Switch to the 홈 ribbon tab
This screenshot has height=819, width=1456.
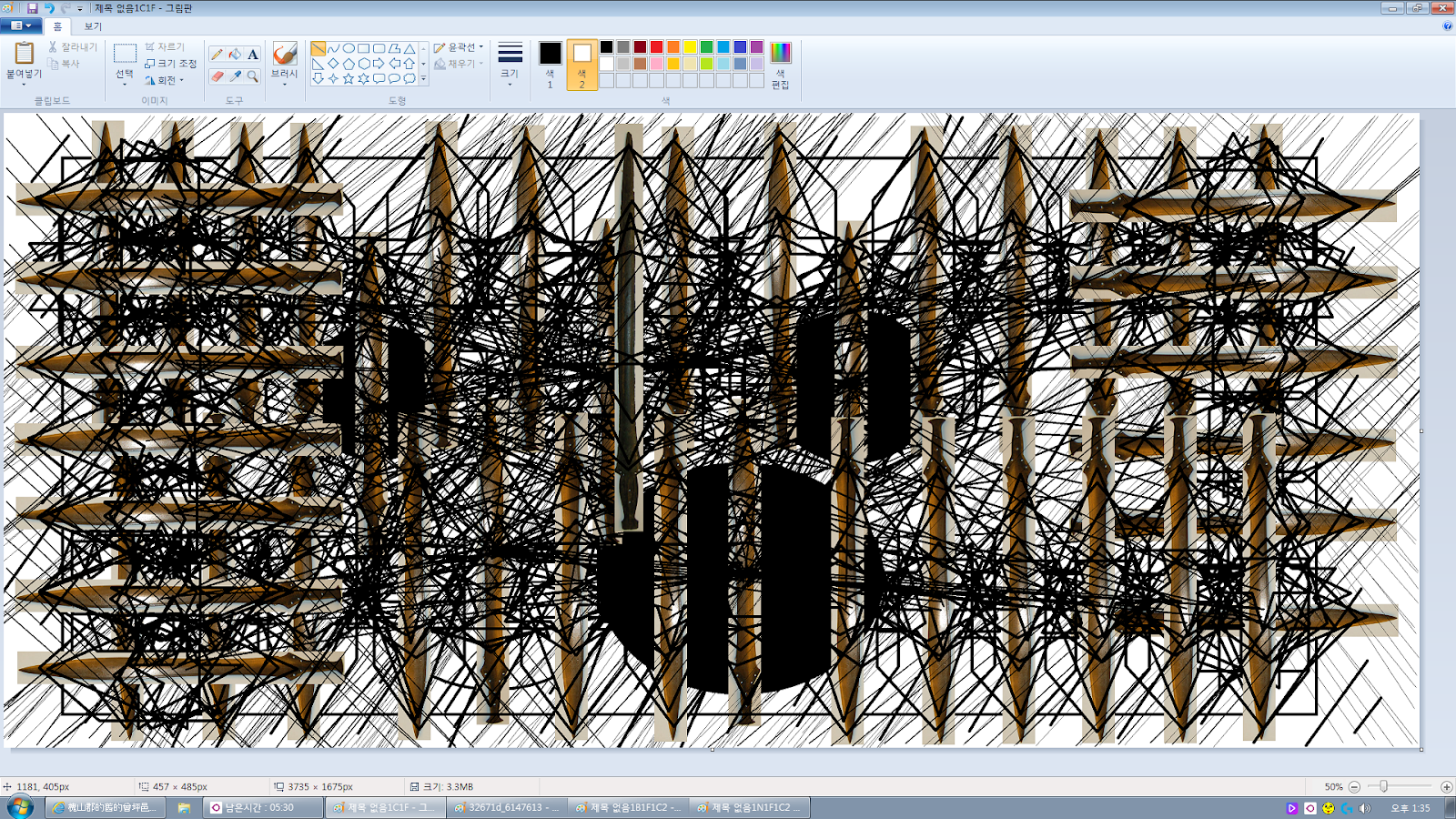[57, 26]
